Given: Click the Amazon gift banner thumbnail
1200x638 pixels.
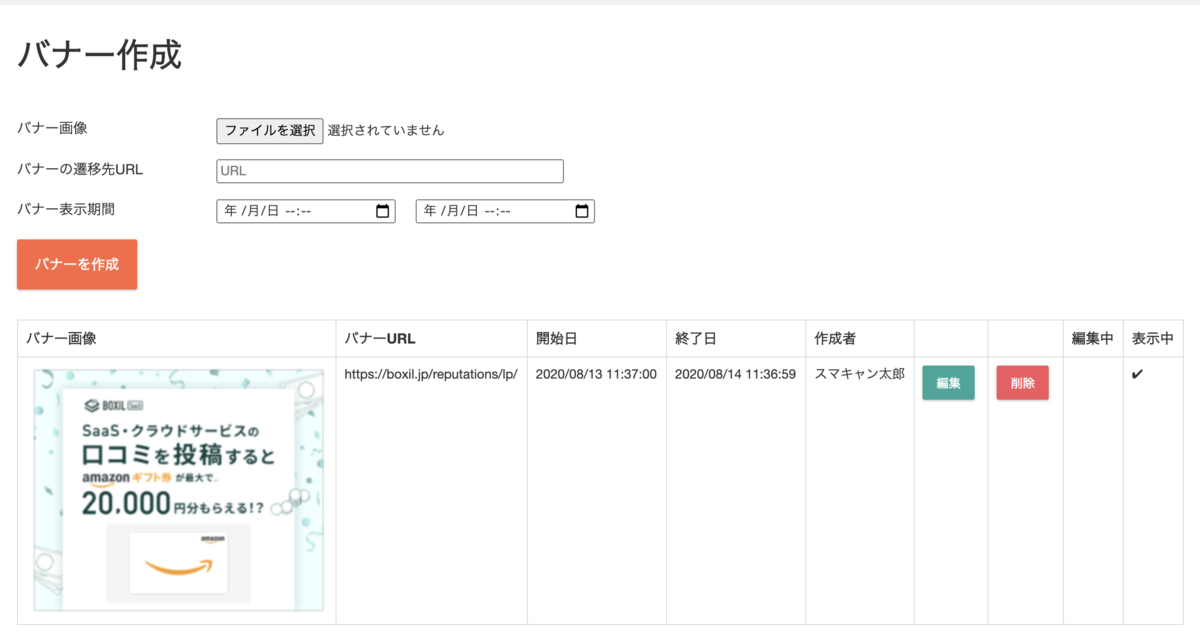Looking at the screenshot, I should (177, 490).
